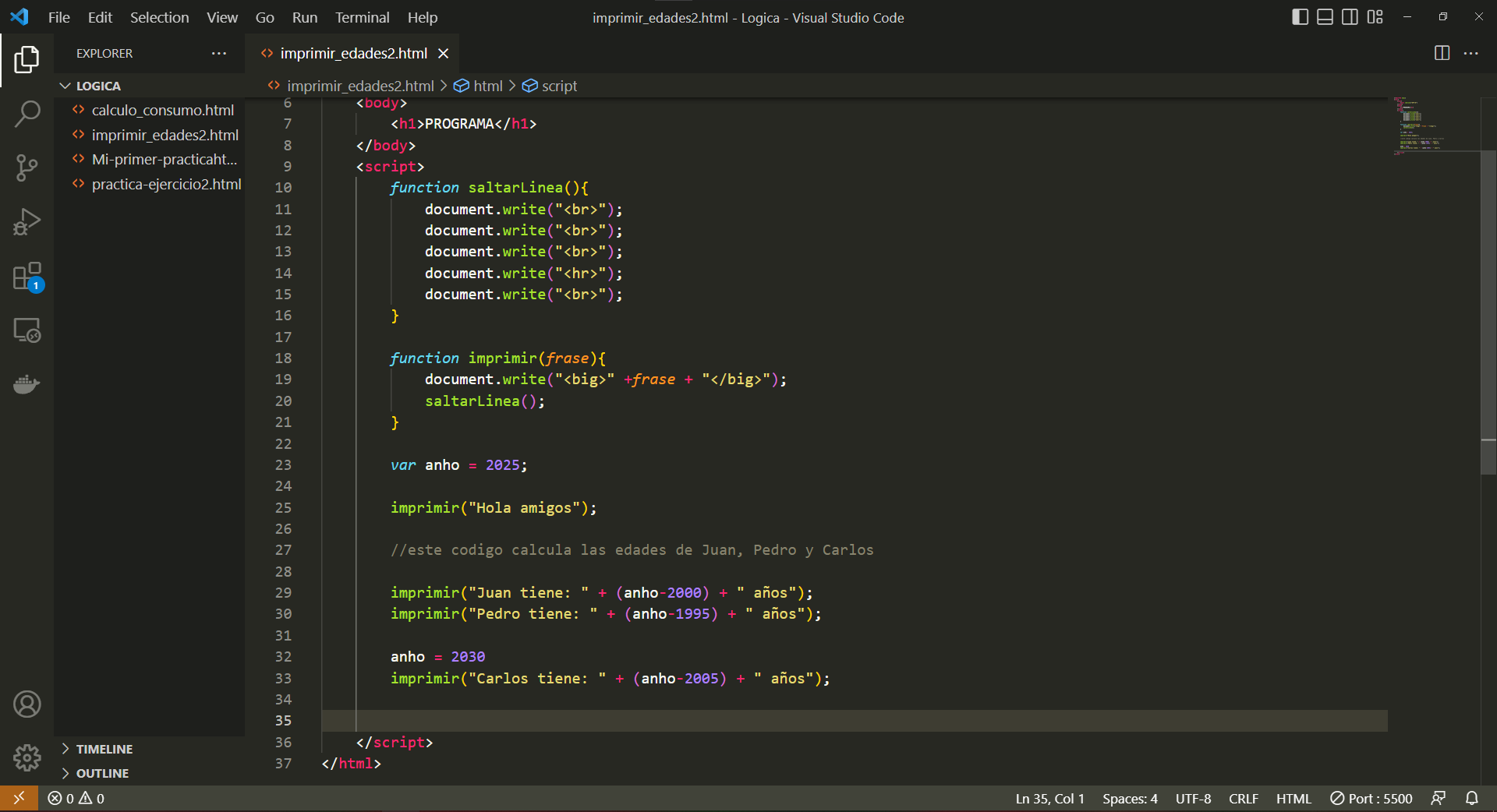Open the notifications bell
This screenshot has width=1497, height=812.
coord(1472,799)
